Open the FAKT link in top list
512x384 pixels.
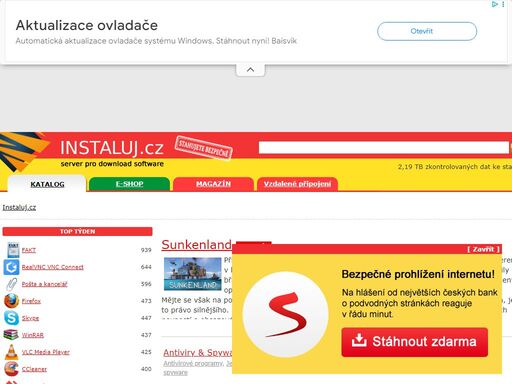click(x=29, y=250)
